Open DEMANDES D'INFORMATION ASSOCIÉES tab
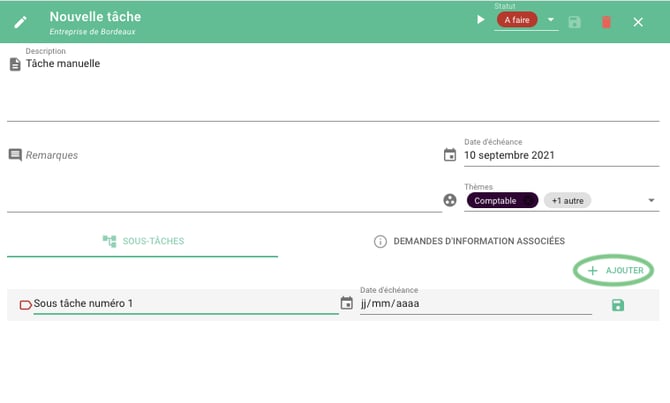Viewport: 670px width, 403px height. pyautogui.click(x=469, y=241)
